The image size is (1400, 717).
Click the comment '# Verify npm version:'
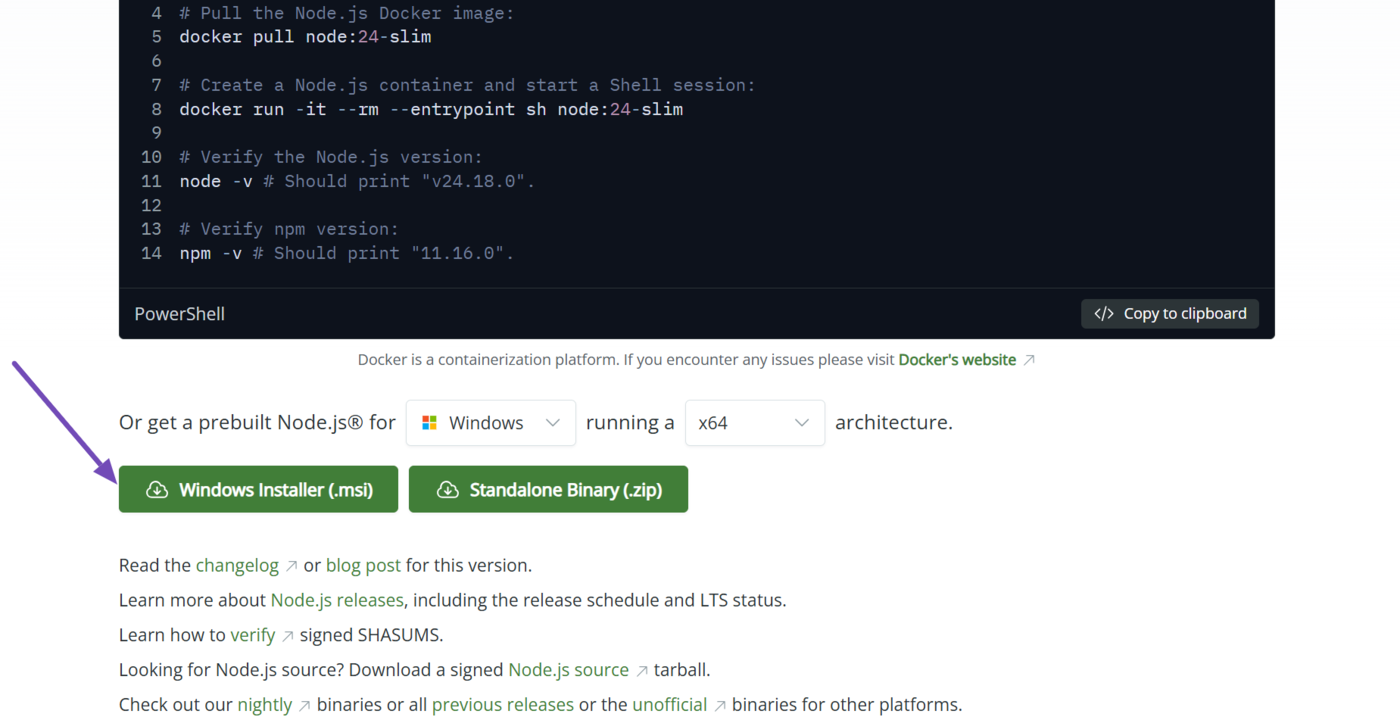(x=289, y=229)
